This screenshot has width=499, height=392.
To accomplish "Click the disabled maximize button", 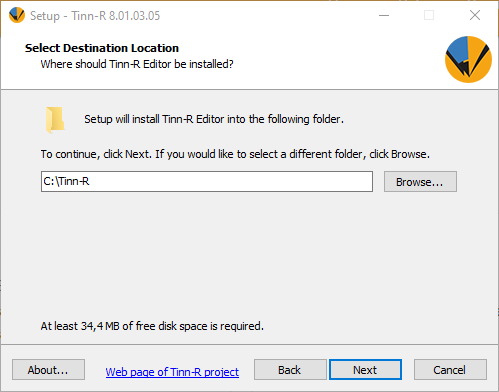I will [429, 15].
